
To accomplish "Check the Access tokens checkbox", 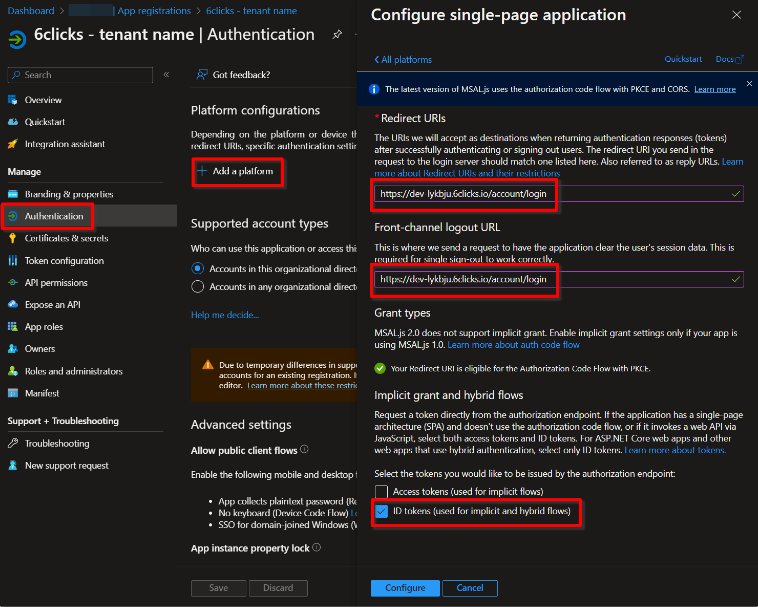I will [x=381, y=491].
